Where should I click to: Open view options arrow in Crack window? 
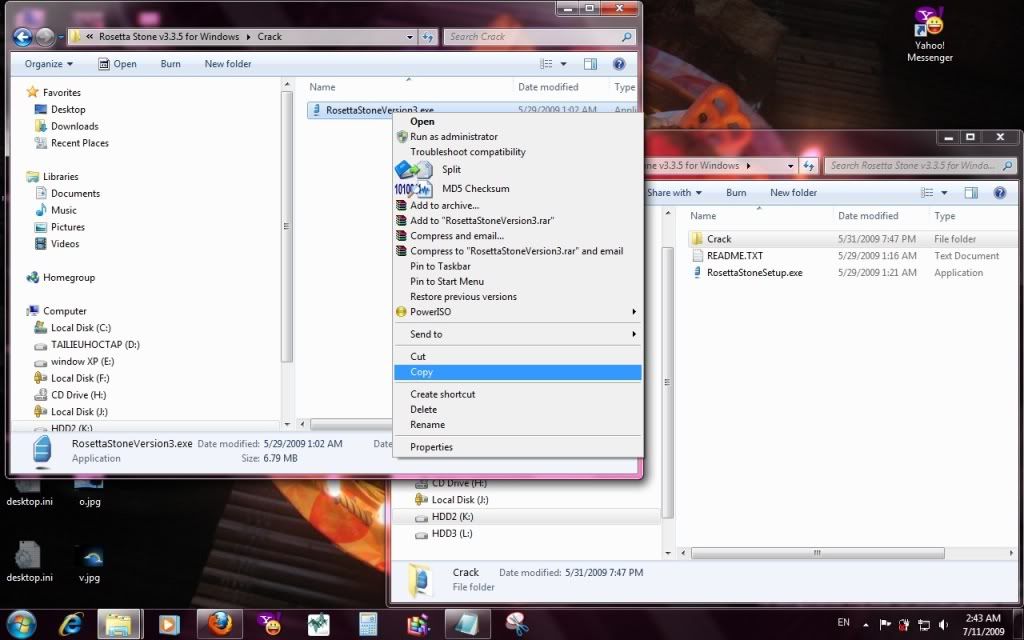(x=564, y=63)
